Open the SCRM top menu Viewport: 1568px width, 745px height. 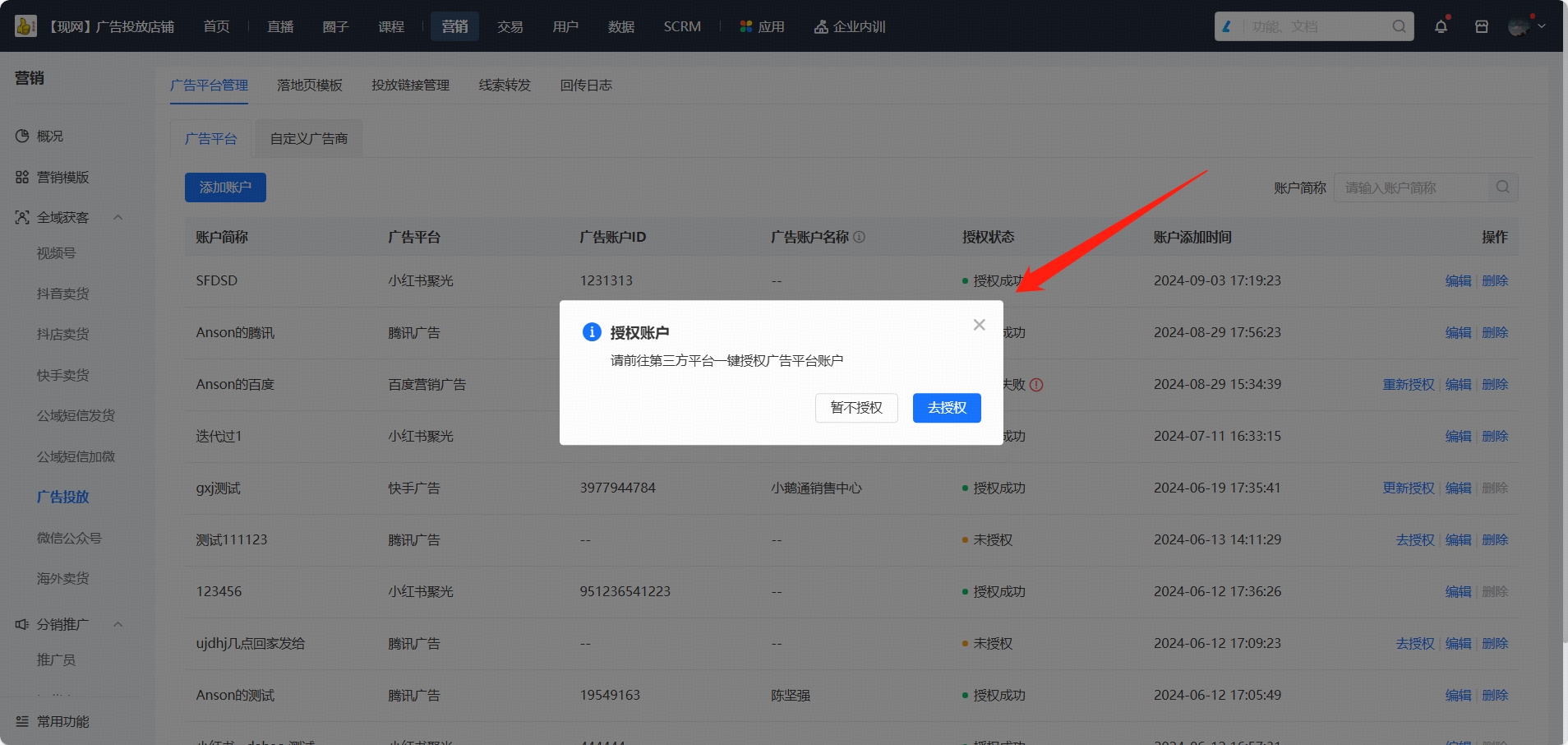[682, 26]
